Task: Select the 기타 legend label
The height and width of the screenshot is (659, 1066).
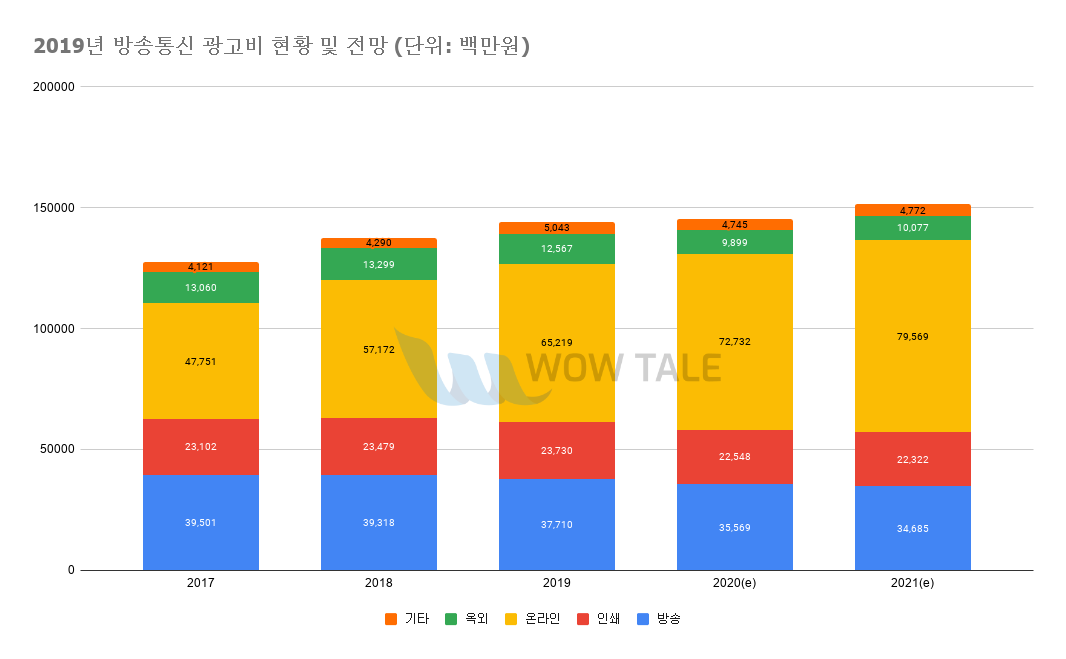Action: (417, 619)
